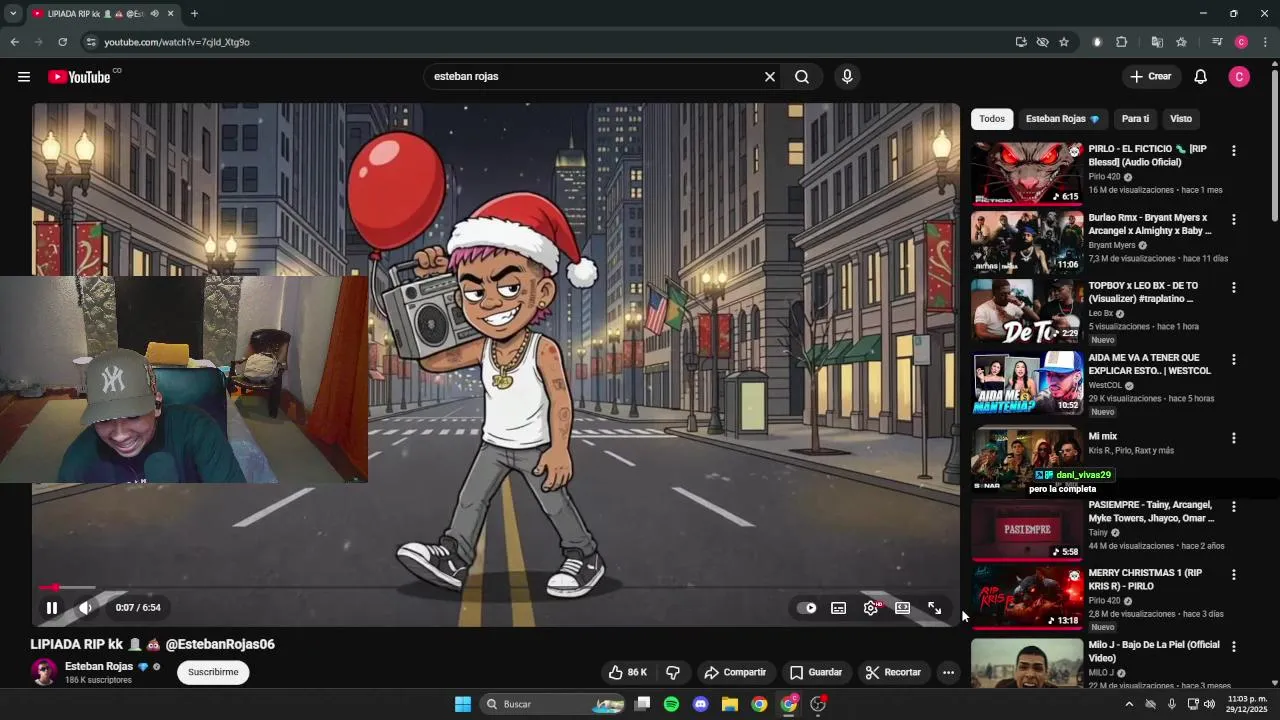This screenshot has height=720, width=1280.
Task: Open player settings gear with HD badge
Action: pos(872,608)
